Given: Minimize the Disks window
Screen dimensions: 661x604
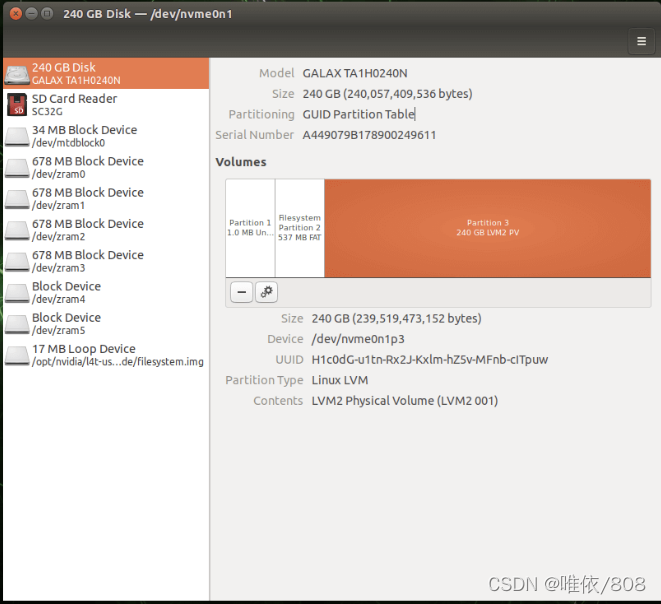Looking at the screenshot, I should tap(32, 13).
